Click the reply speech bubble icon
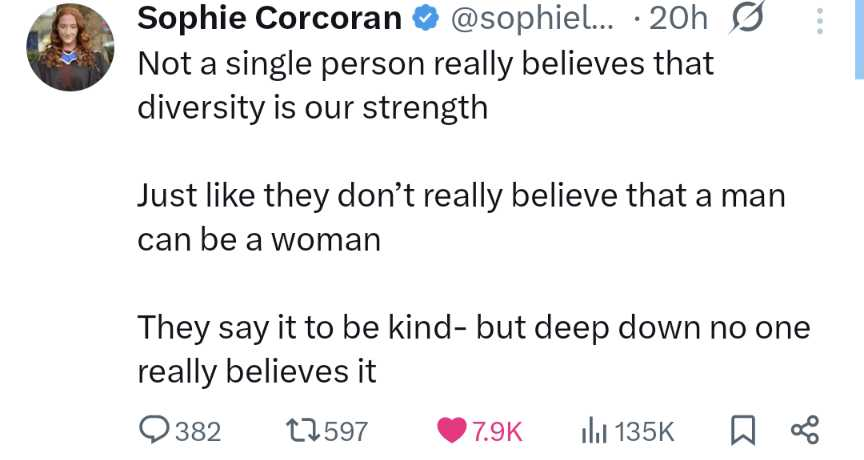The image size is (864, 460). (x=153, y=431)
